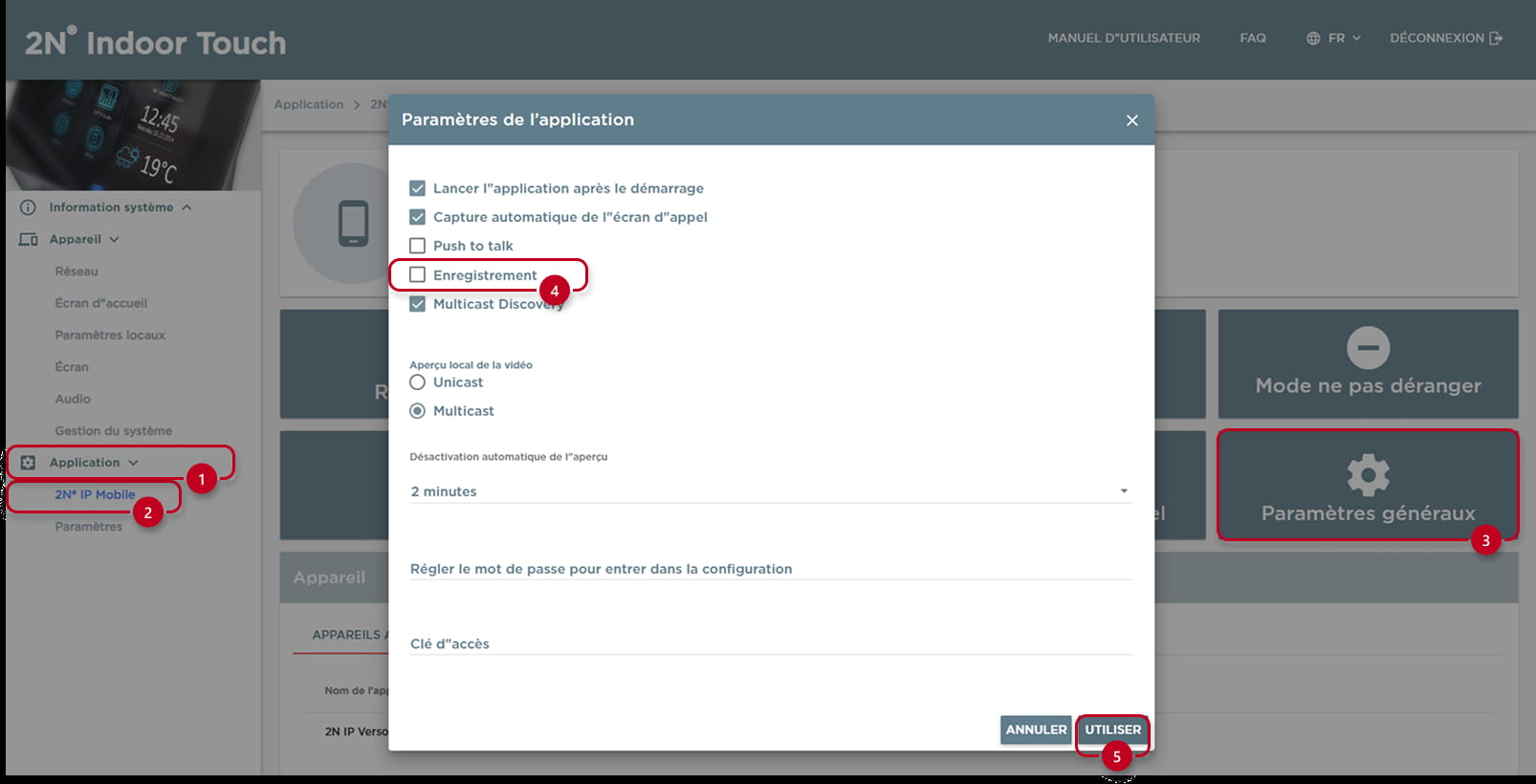Click the Clé d'accès input field
Screen dimensions: 1536x784
pos(771,643)
